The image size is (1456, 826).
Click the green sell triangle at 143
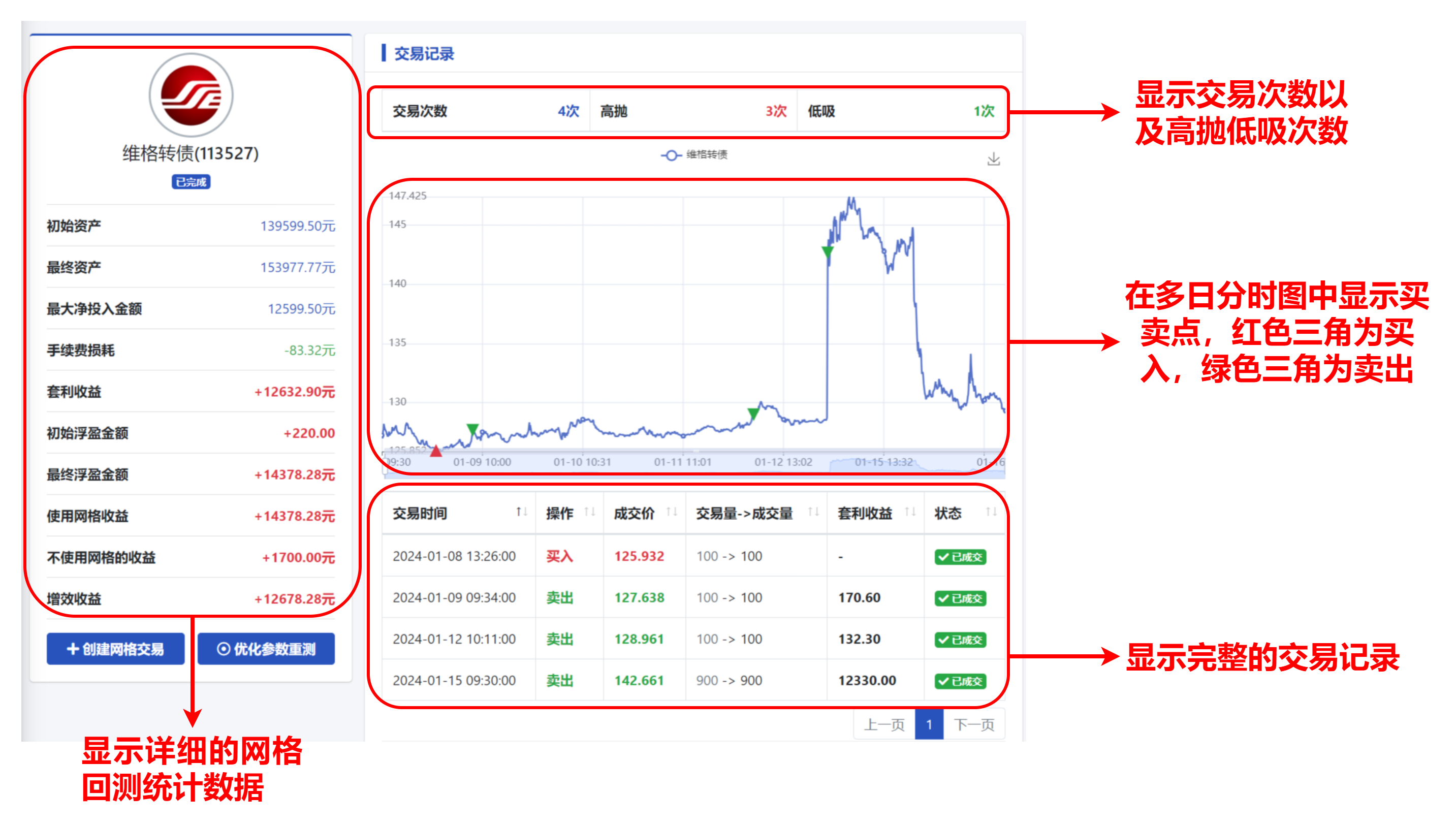[x=828, y=251]
